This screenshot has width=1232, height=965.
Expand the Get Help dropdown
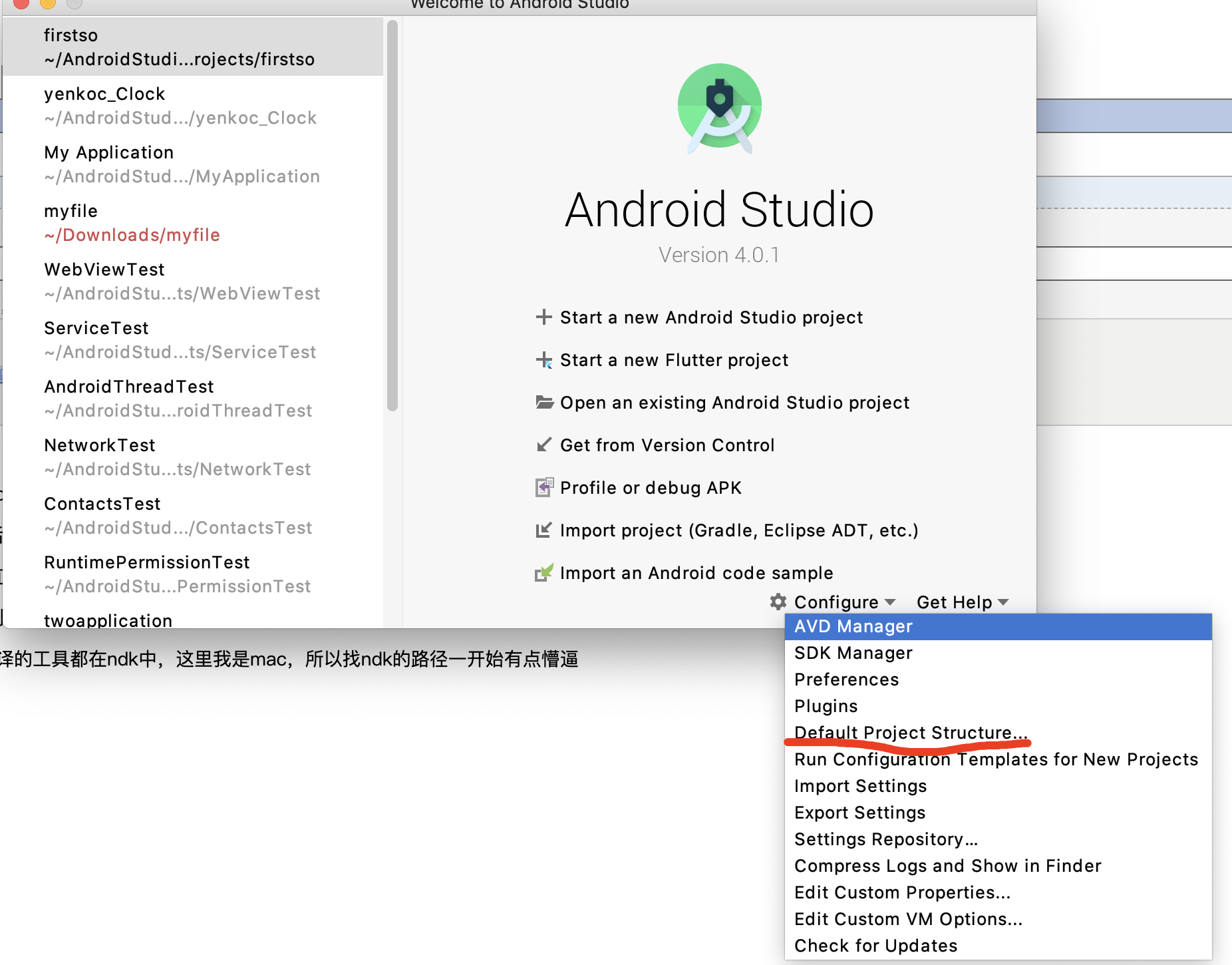pos(963,602)
